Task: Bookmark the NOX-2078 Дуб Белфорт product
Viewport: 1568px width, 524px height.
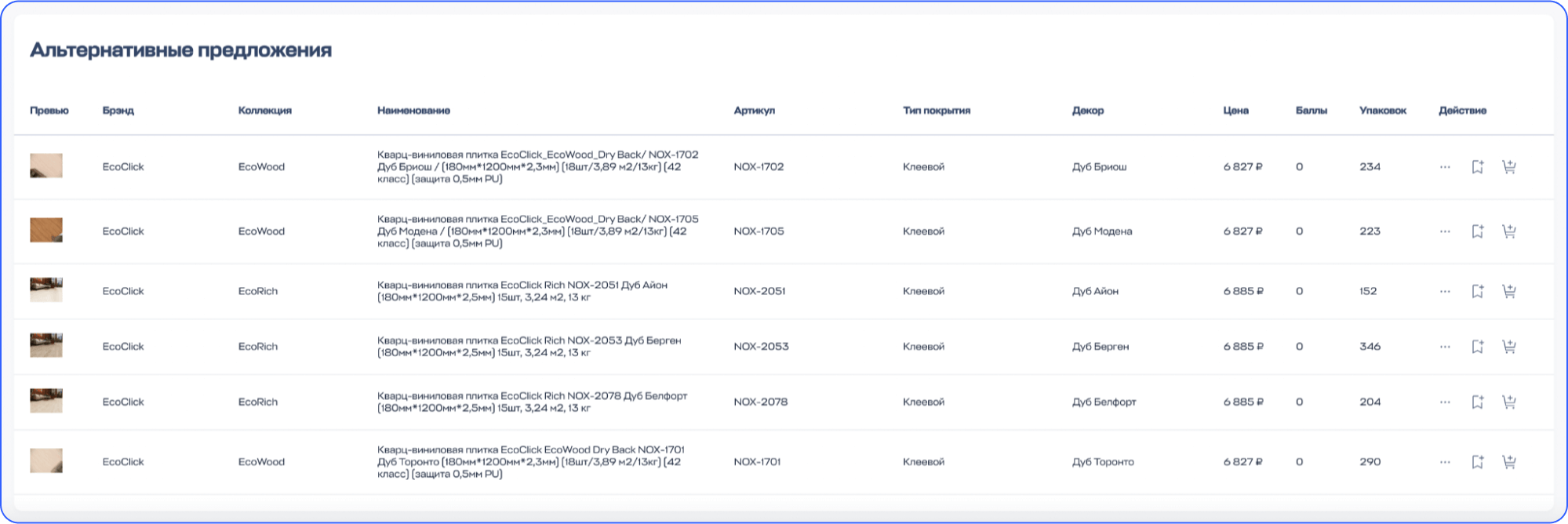Action: coord(1477,402)
